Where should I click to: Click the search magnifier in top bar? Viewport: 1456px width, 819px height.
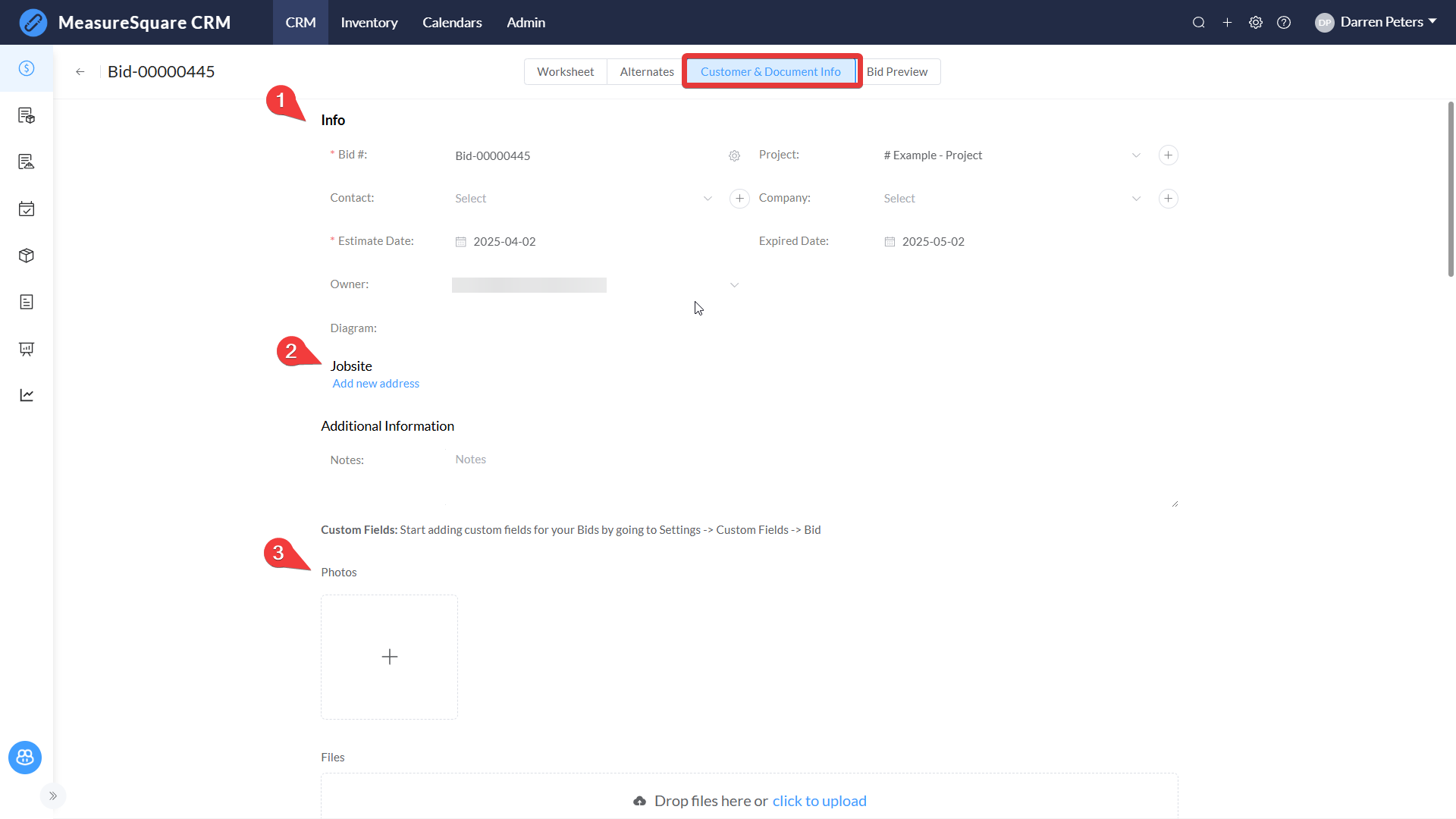click(1198, 23)
